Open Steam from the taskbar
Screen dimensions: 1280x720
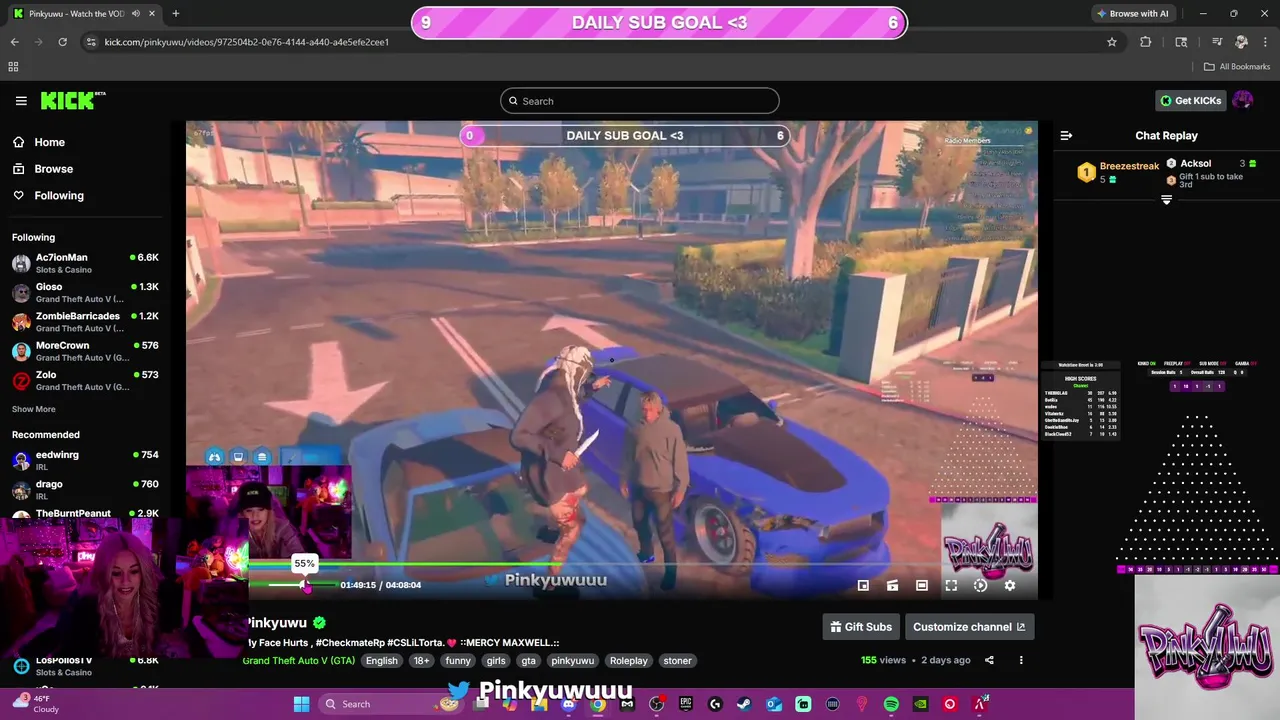[x=744, y=704]
